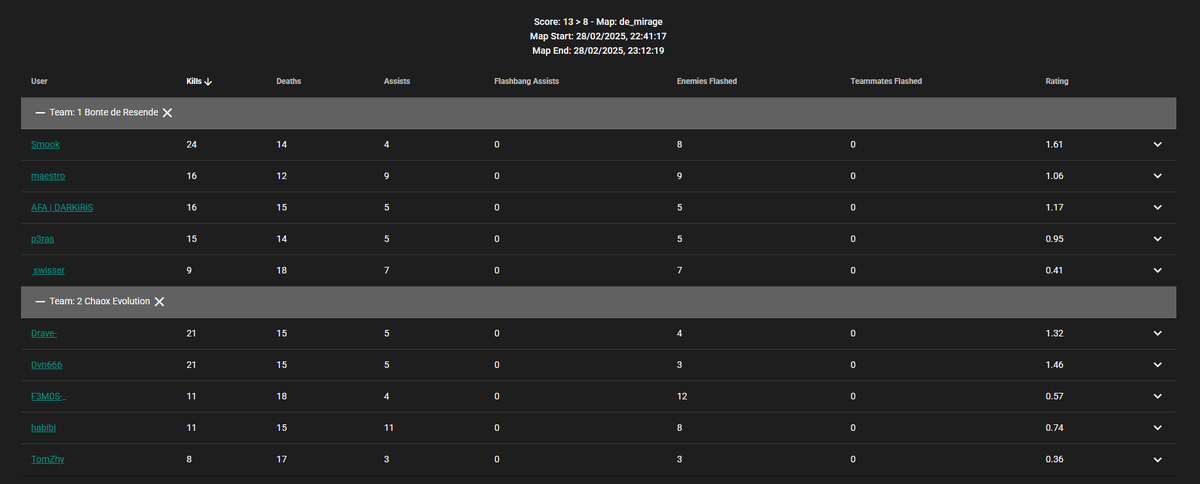Expand swisser row details
Image resolution: width=1200 pixels, height=484 pixels.
coord(1157,270)
